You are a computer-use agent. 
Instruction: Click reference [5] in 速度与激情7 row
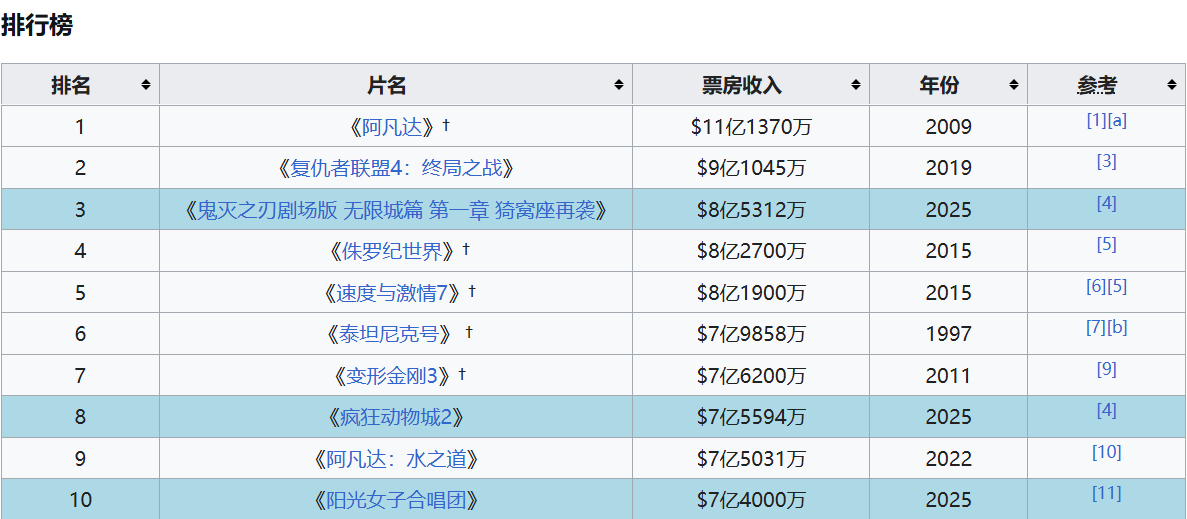[1117, 286]
